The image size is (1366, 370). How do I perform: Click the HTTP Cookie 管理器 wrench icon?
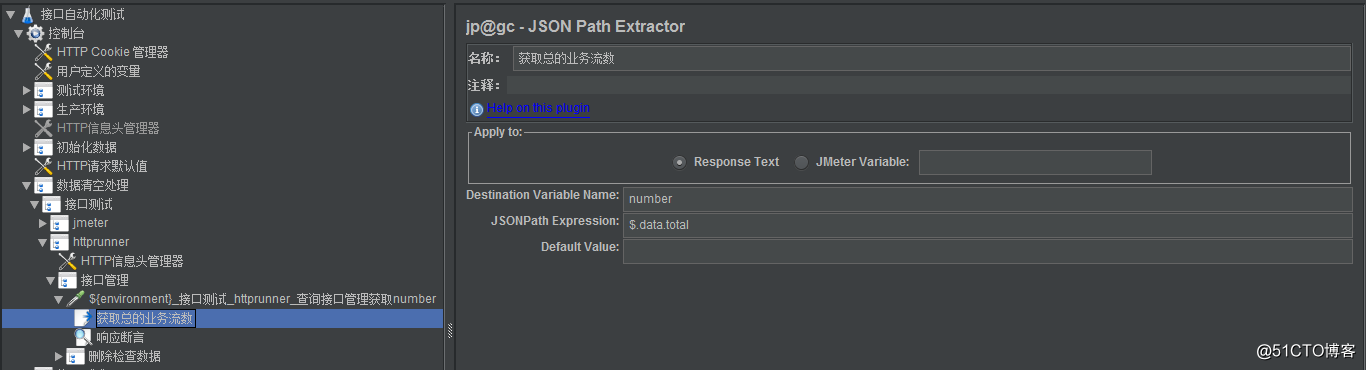(44, 52)
